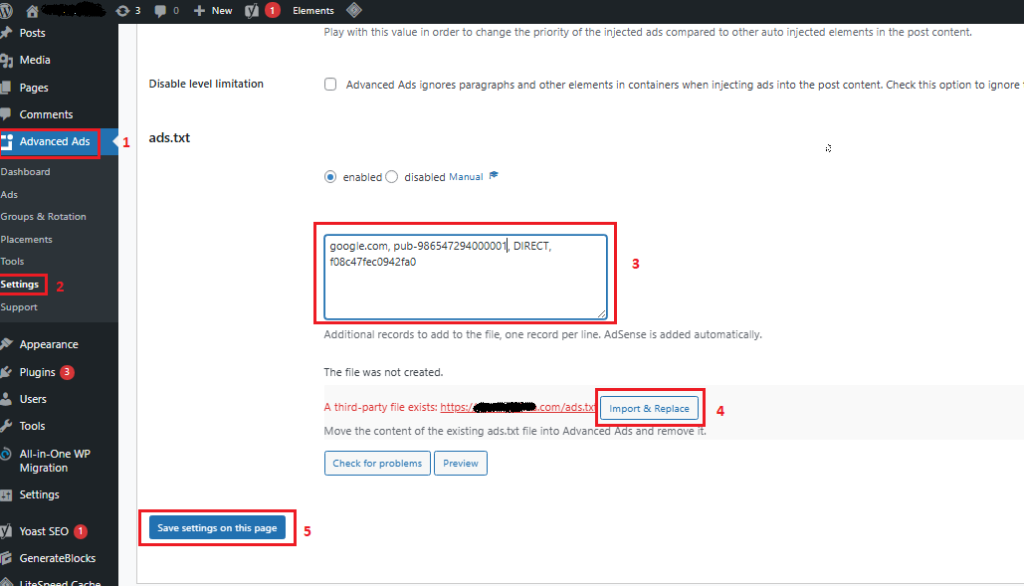Open Settings under Advanced Ads

coord(20,284)
